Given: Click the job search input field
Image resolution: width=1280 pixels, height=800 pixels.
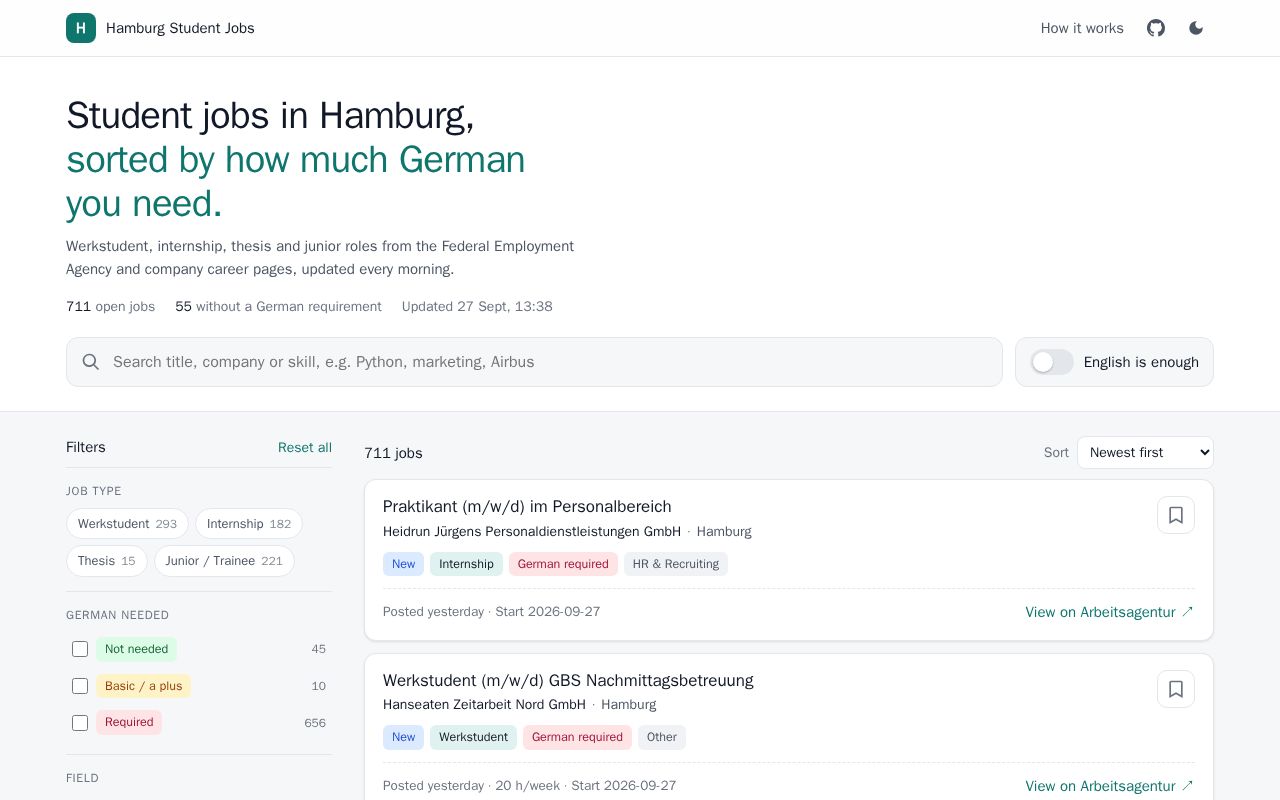Looking at the screenshot, I should pos(534,362).
